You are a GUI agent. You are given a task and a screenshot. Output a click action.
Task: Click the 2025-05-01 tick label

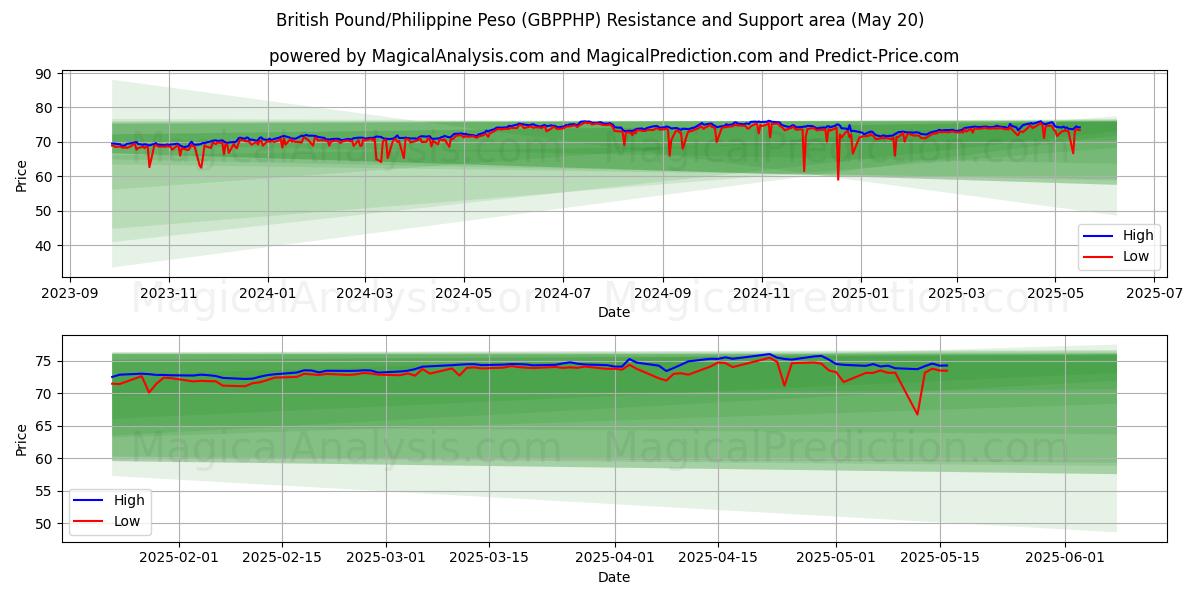click(835, 558)
